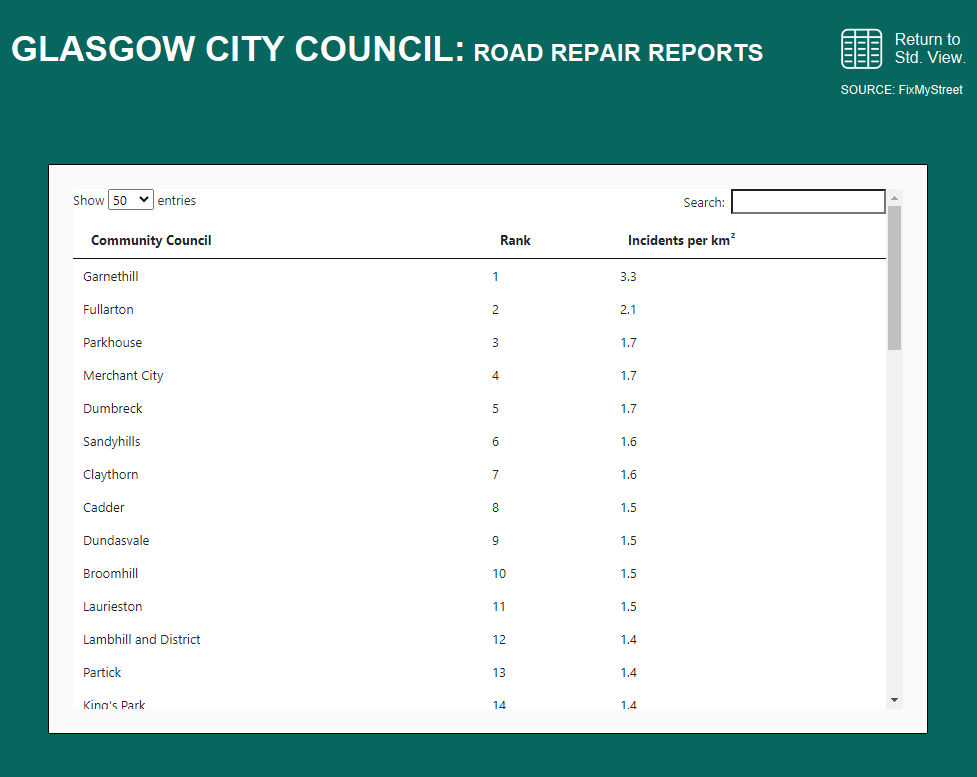Click the rank 6 cell for Sandyhills
Image resolution: width=977 pixels, height=777 pixels.
point(495,442)
